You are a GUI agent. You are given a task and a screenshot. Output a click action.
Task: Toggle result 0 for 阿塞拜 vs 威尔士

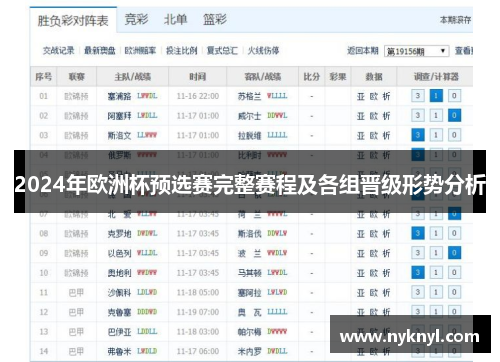coord(454,116)
